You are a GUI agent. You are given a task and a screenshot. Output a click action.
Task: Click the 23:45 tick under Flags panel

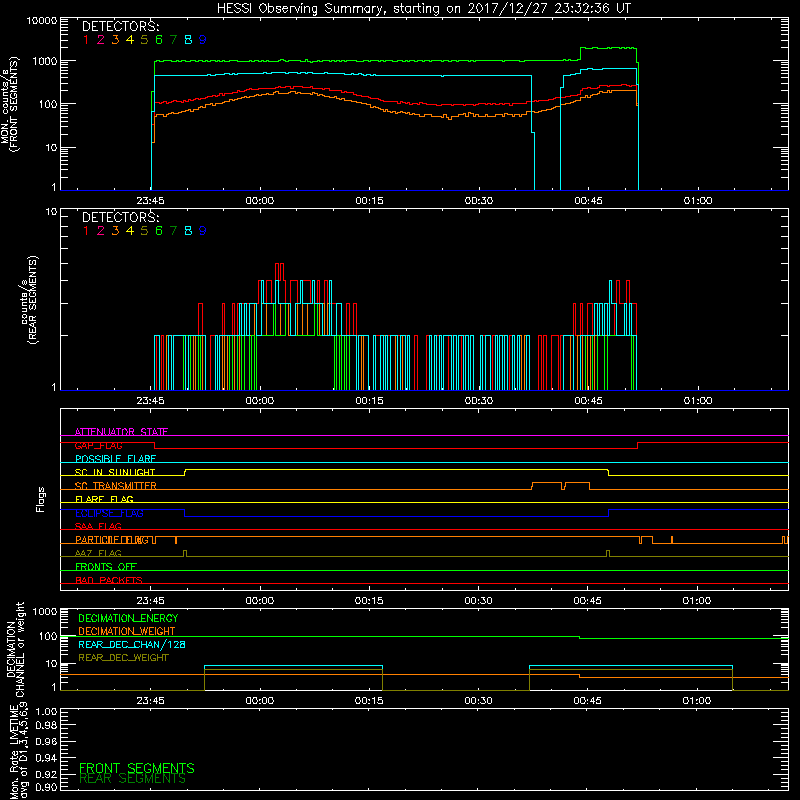[151, 601]
